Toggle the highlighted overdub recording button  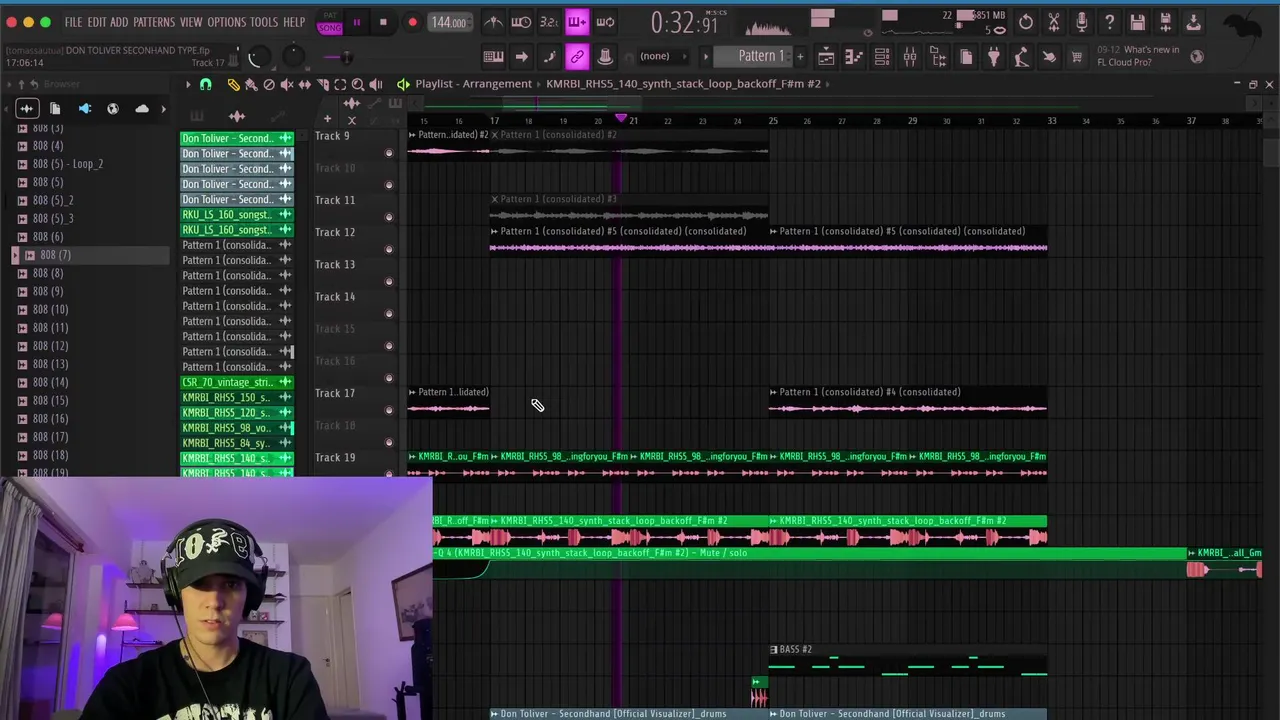tap(577, 22)
